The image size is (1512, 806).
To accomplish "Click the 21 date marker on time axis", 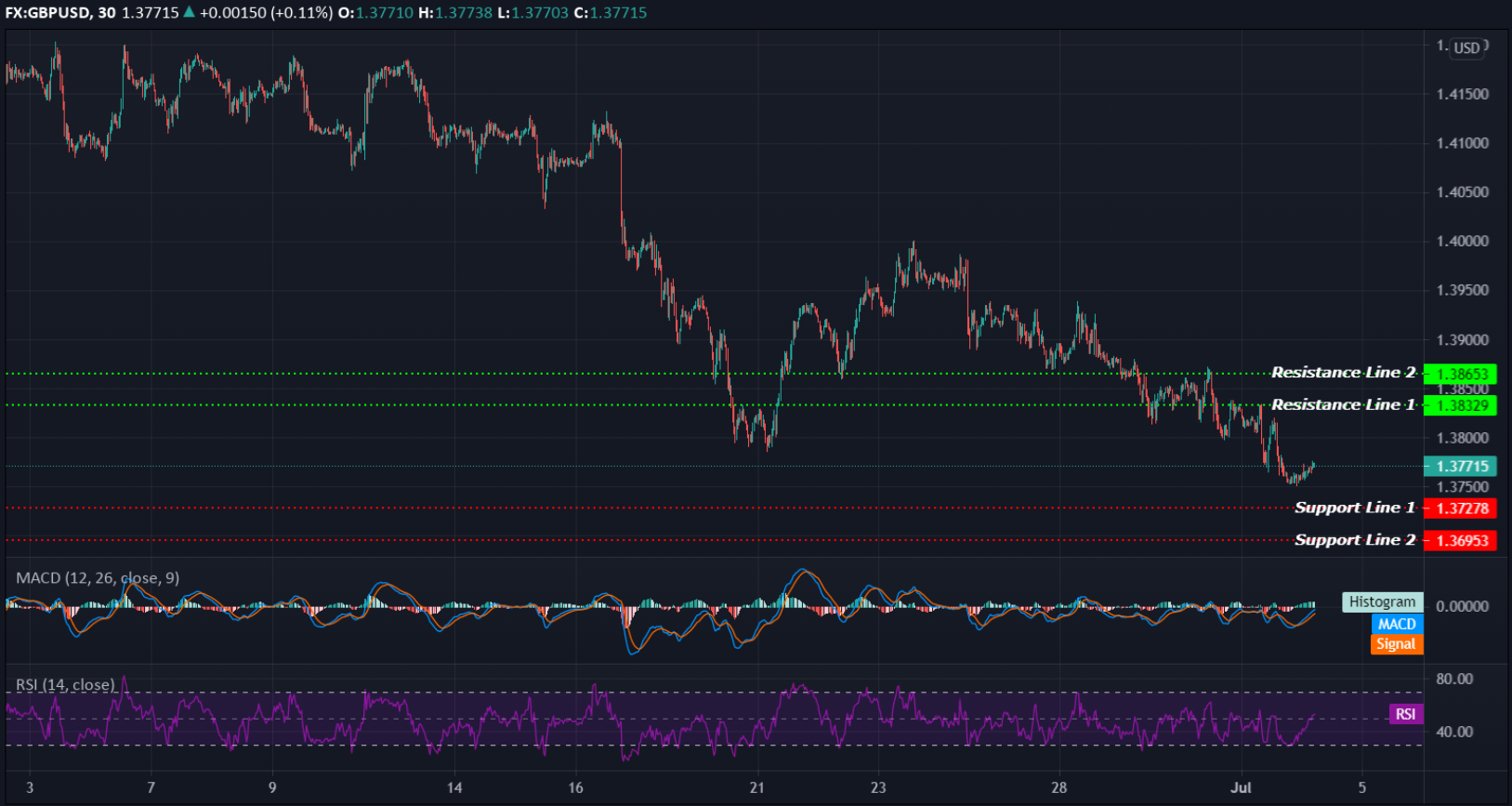I will click(757, 788).
